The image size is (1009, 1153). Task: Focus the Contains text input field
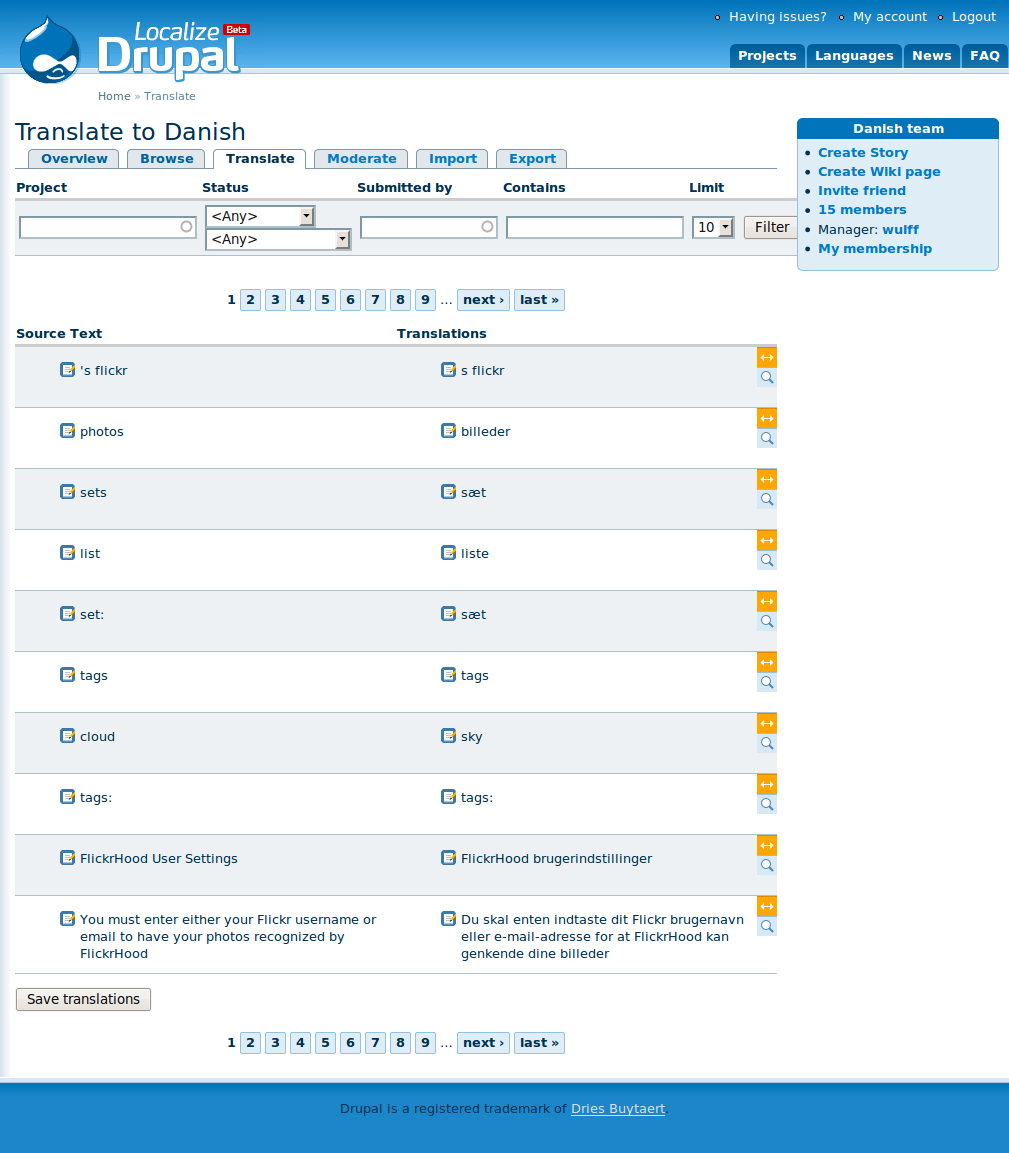click(x=594, y=227)
